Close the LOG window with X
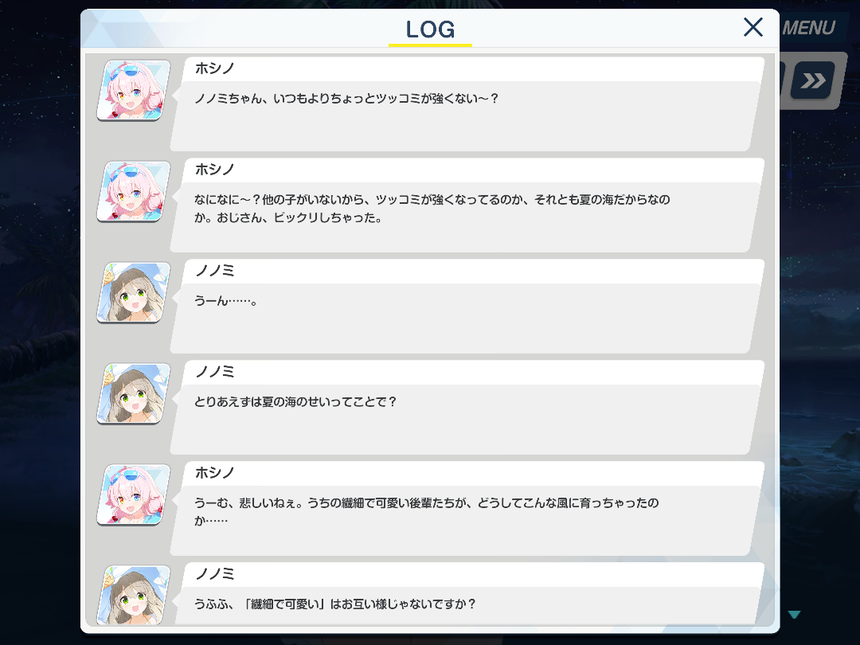This screenshot has width=860, height=645. pos(753,27)
